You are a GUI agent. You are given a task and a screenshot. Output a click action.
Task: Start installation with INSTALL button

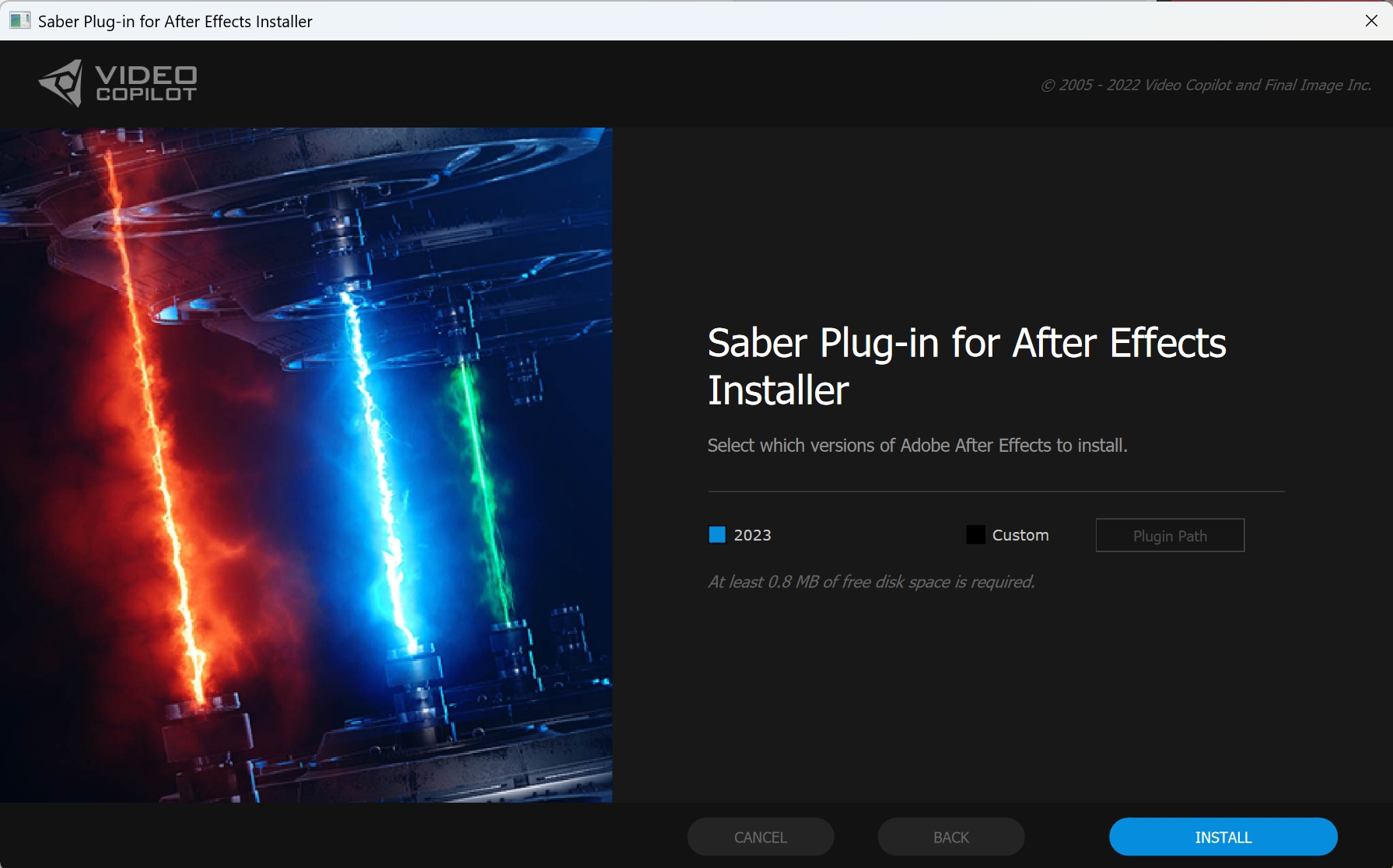(1223, 837)
